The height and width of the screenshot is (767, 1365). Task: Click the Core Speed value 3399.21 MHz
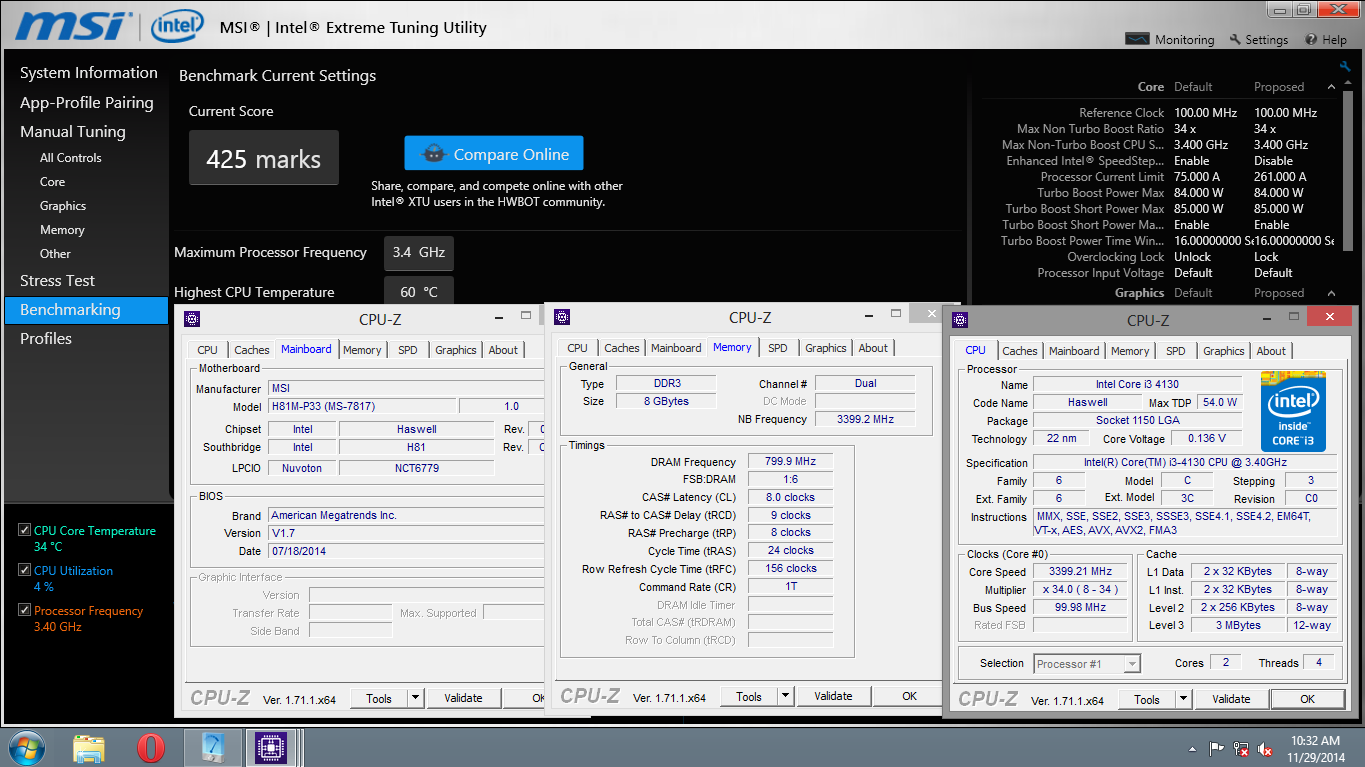click(1082, 572)
